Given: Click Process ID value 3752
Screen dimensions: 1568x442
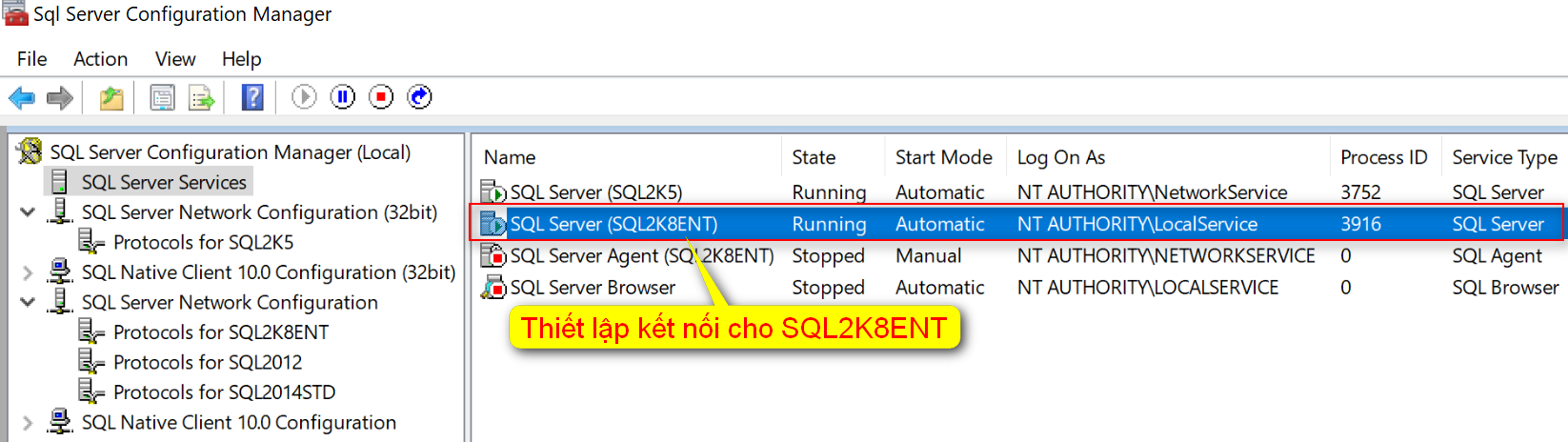Looking at the screenshot, I should coord(1360,192).
